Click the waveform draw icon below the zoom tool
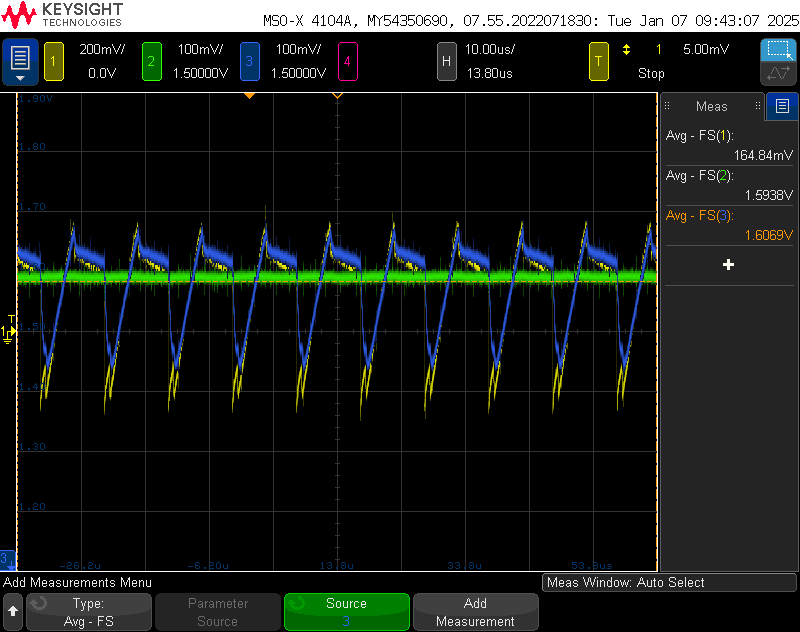The width and height of the screenshot is (800, 632). 778,73
